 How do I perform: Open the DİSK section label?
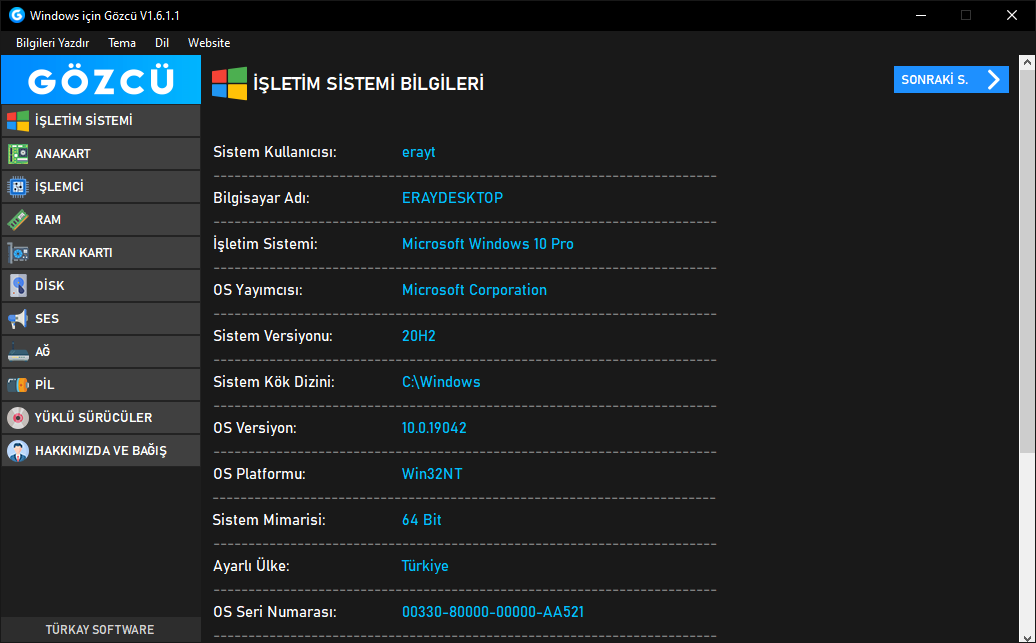[x=50, y=286]
